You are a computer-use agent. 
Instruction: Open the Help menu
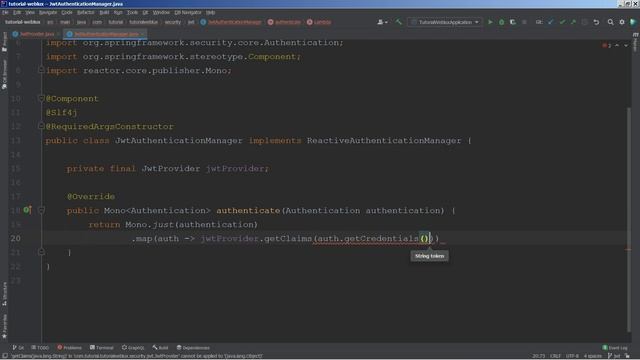pyautogui.click(x=211, y=13)
